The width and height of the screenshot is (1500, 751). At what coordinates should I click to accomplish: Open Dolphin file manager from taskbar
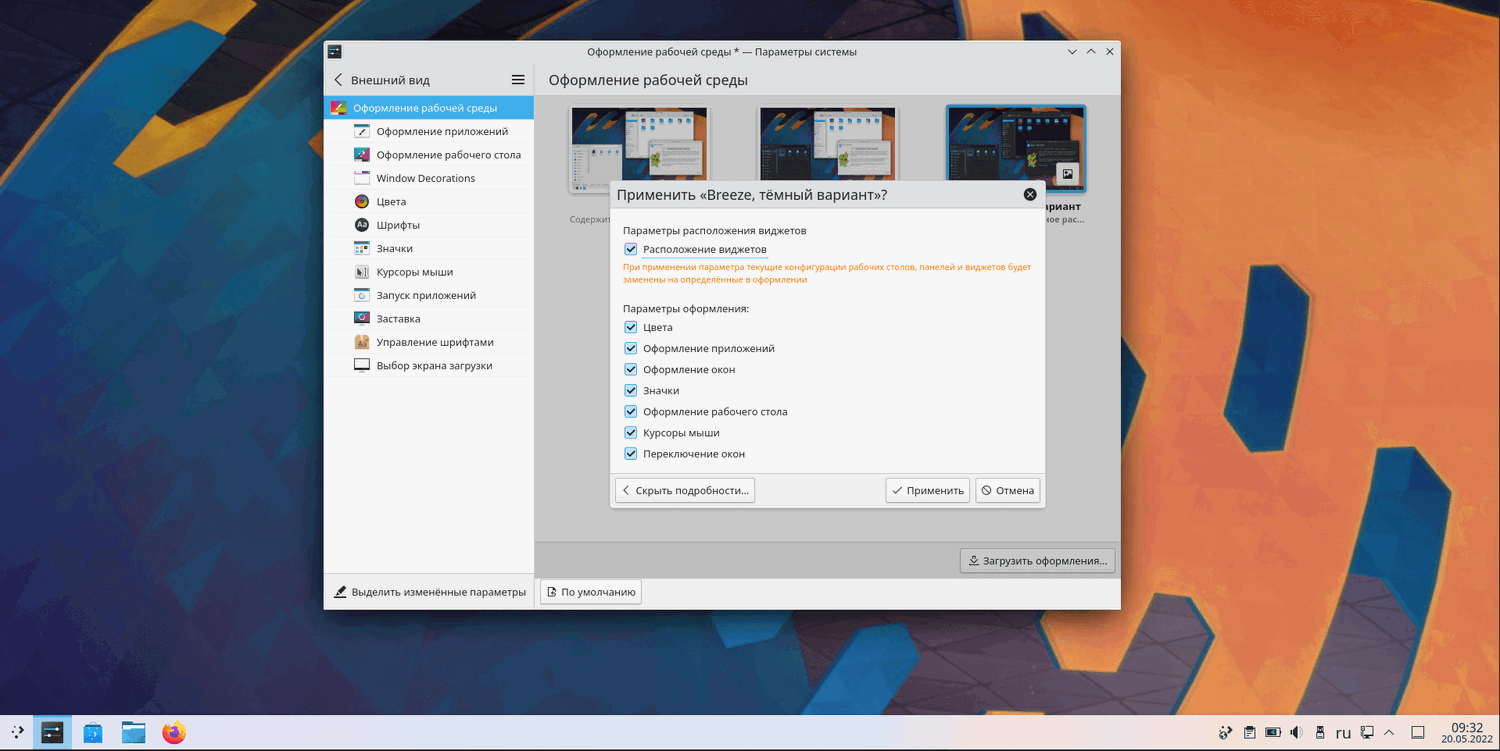(x=133, y=733)
